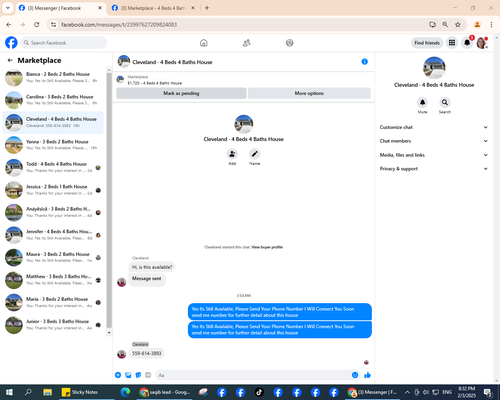Viewport: 500px width, 400px height.
Task: Open Facebook home via the logo
Action: point(11,43)
